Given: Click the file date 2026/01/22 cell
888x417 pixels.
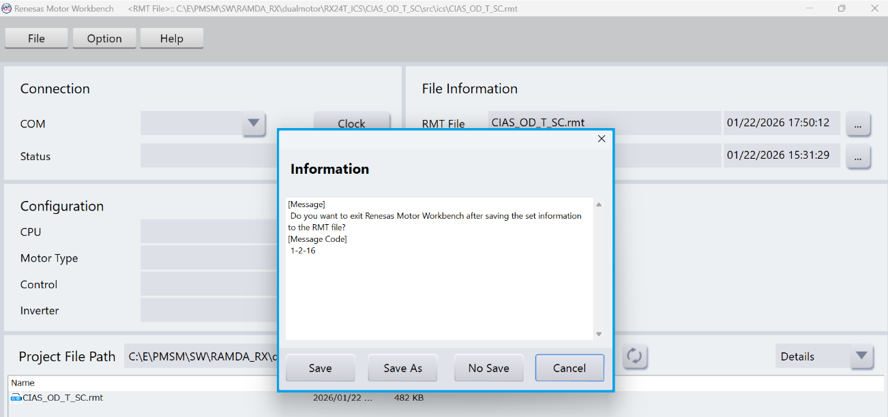Looking at the screenshot, I should pyautogui.click(x=343, y=398).
